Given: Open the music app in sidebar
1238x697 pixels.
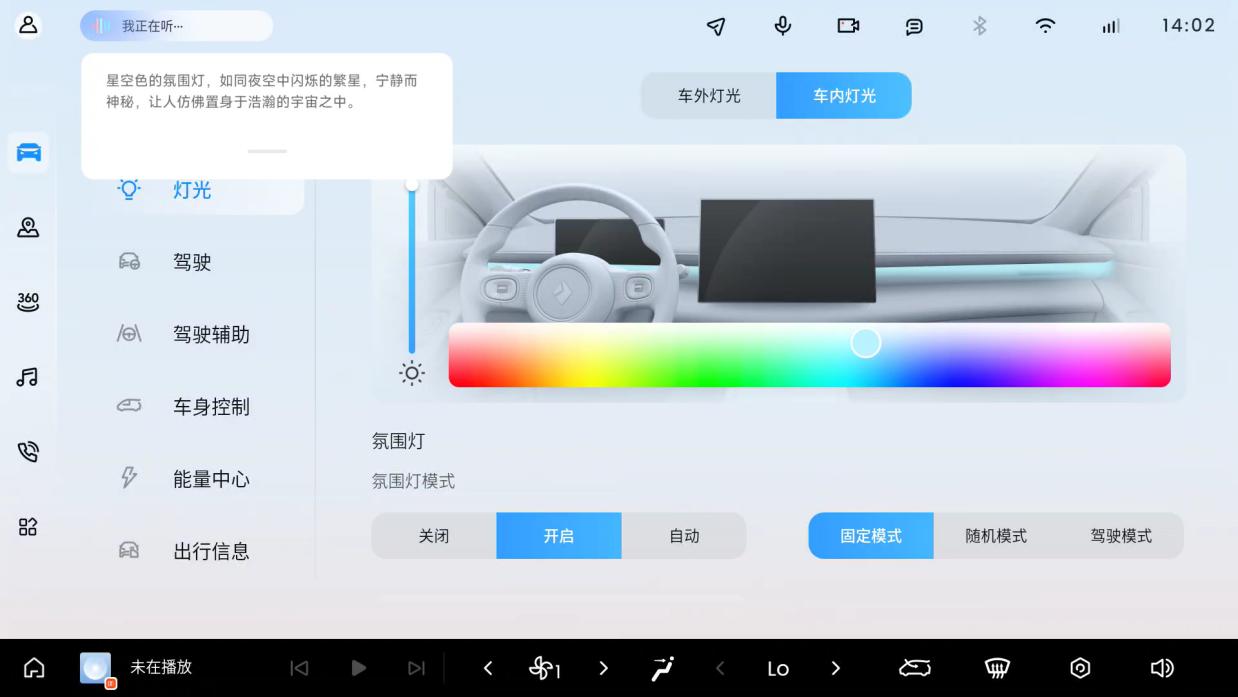Looking at the screenshot, I should click(28, 377).
